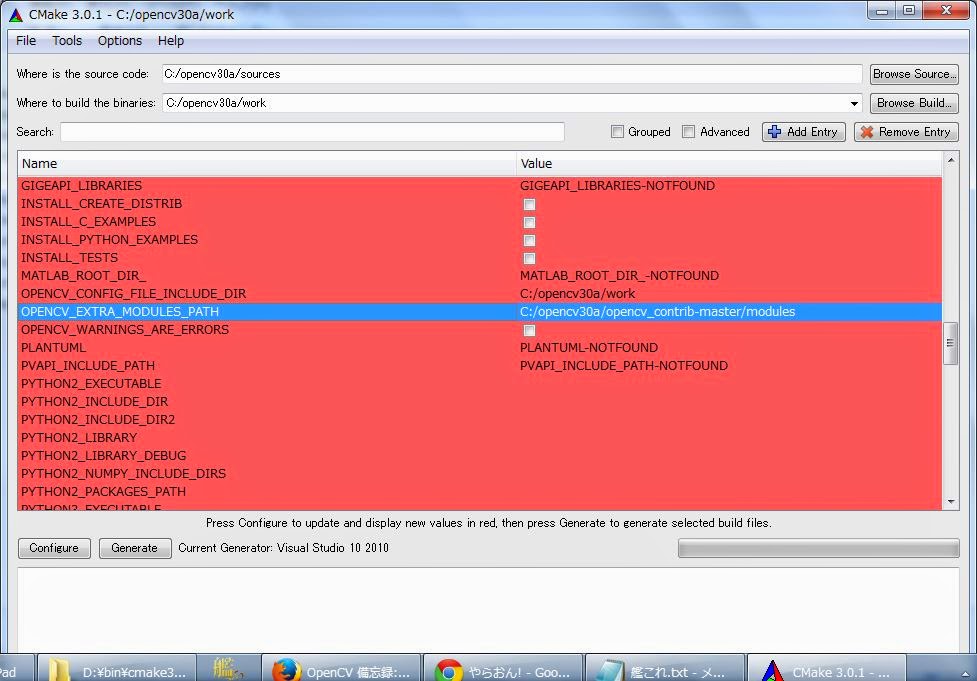Expand the build binaries path dropdown
This screenshot has height=681, width=977.
(854, 103)
